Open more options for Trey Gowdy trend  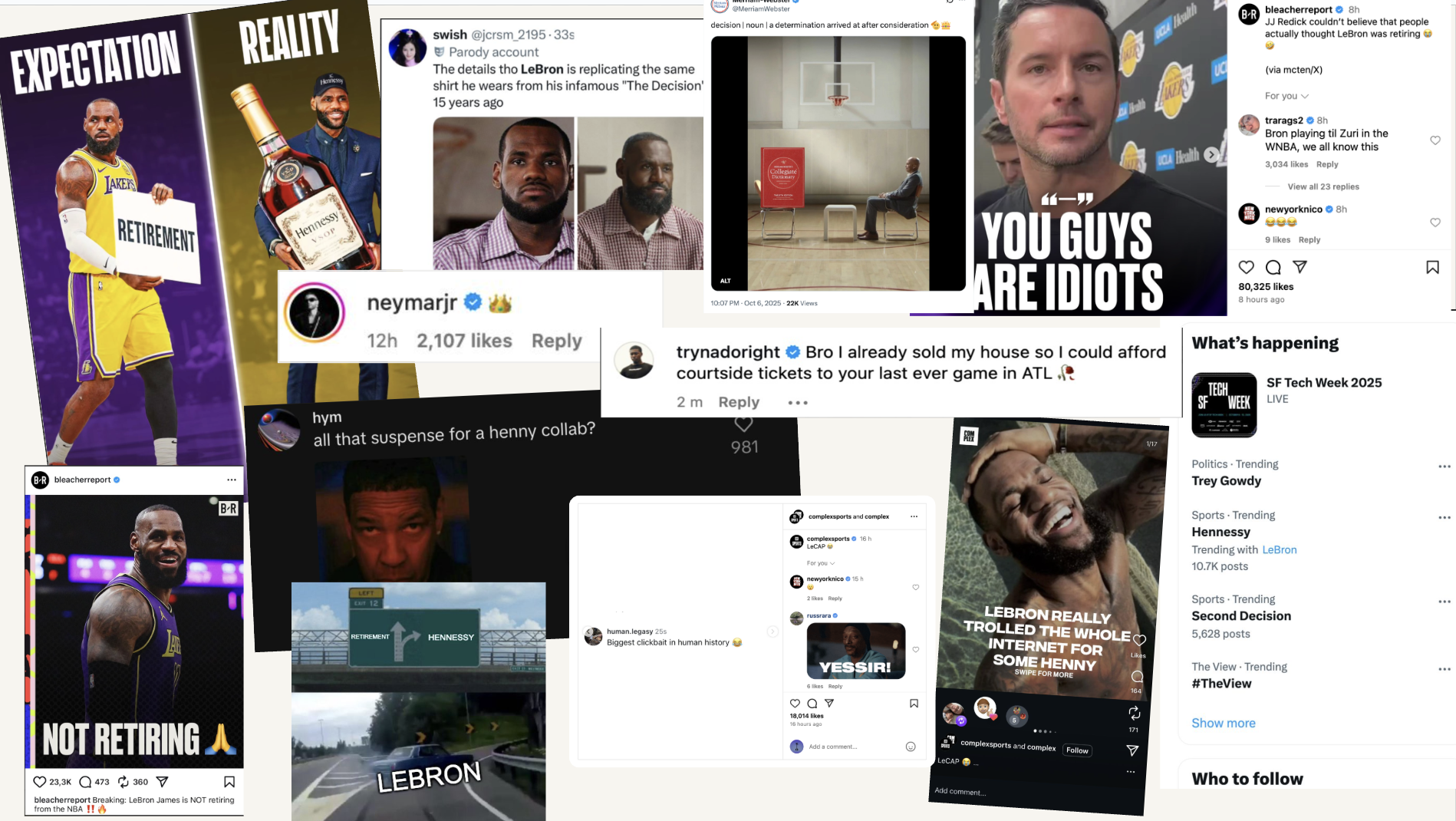pos(1444,467)
